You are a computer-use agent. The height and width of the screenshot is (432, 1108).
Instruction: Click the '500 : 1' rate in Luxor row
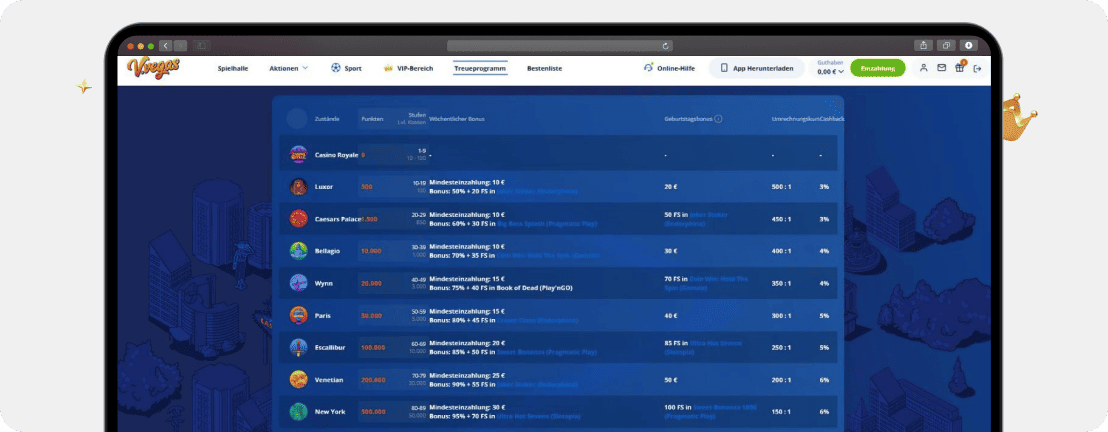click(x=781, y=187)
